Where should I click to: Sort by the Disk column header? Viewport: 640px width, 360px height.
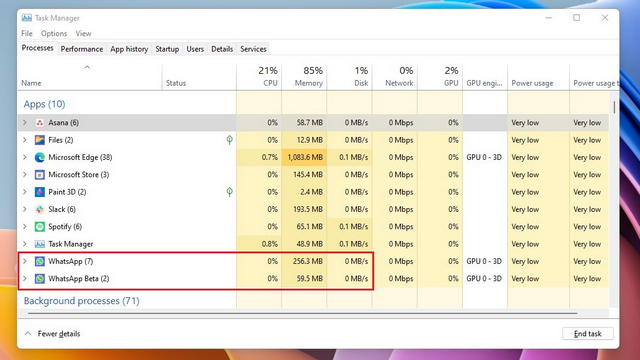coord(349,78)
